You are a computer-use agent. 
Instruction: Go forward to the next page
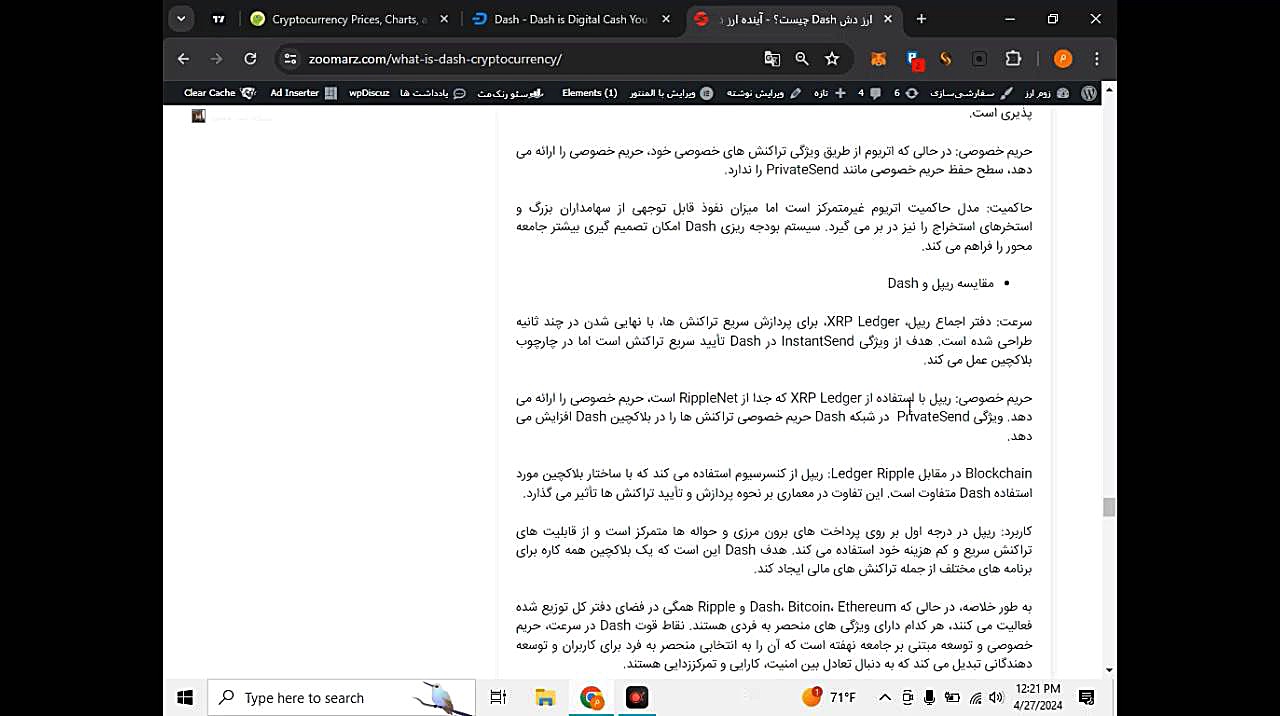pos(216,59)
